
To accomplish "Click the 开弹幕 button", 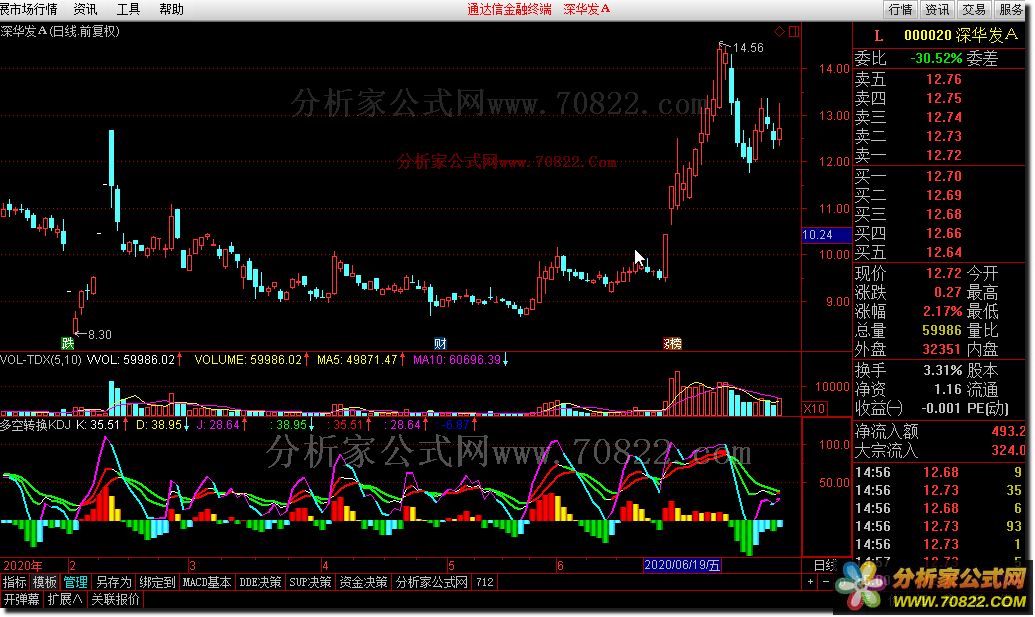I will click(x=21, y=599).
